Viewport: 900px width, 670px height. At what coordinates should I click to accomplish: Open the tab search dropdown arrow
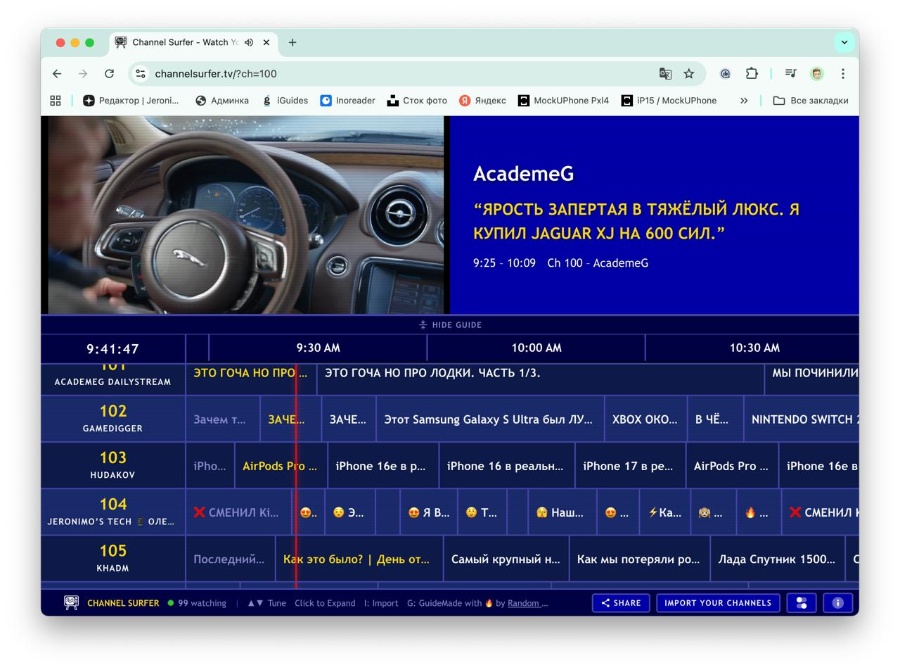pyautogui.click(x=844, y=43)
